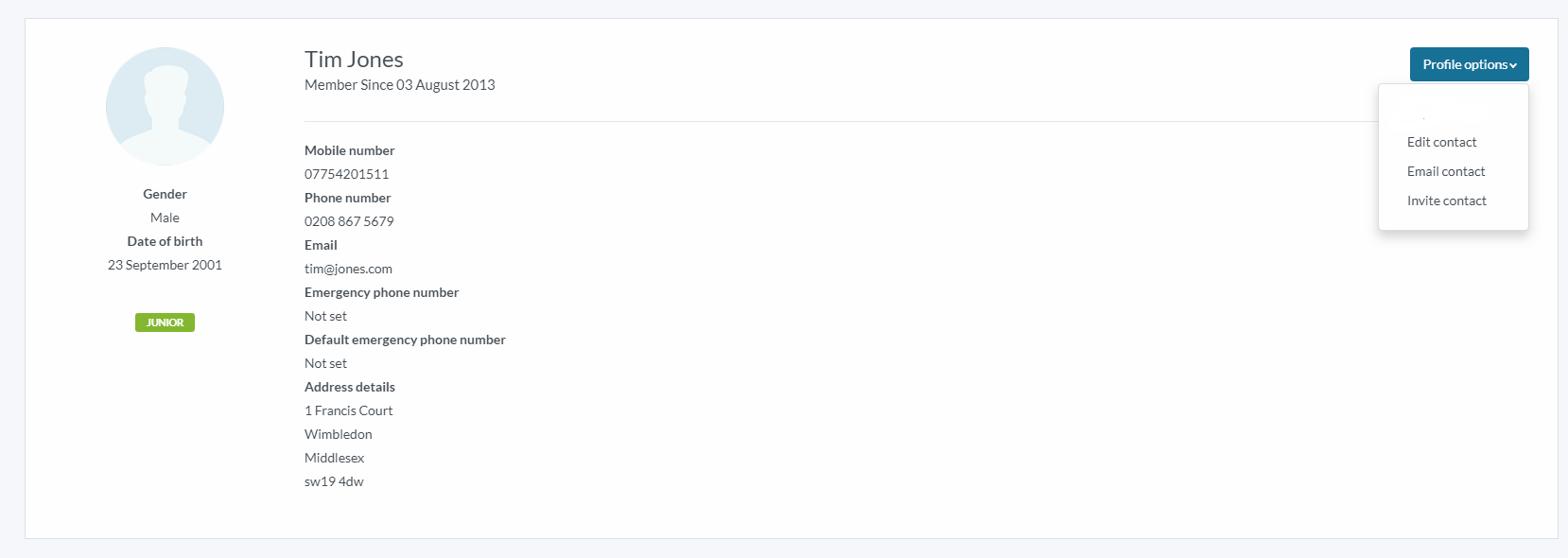Click phone number 0208 867 5679
The height and width of the screenshot is (558, 1568).
coord(349,221)
